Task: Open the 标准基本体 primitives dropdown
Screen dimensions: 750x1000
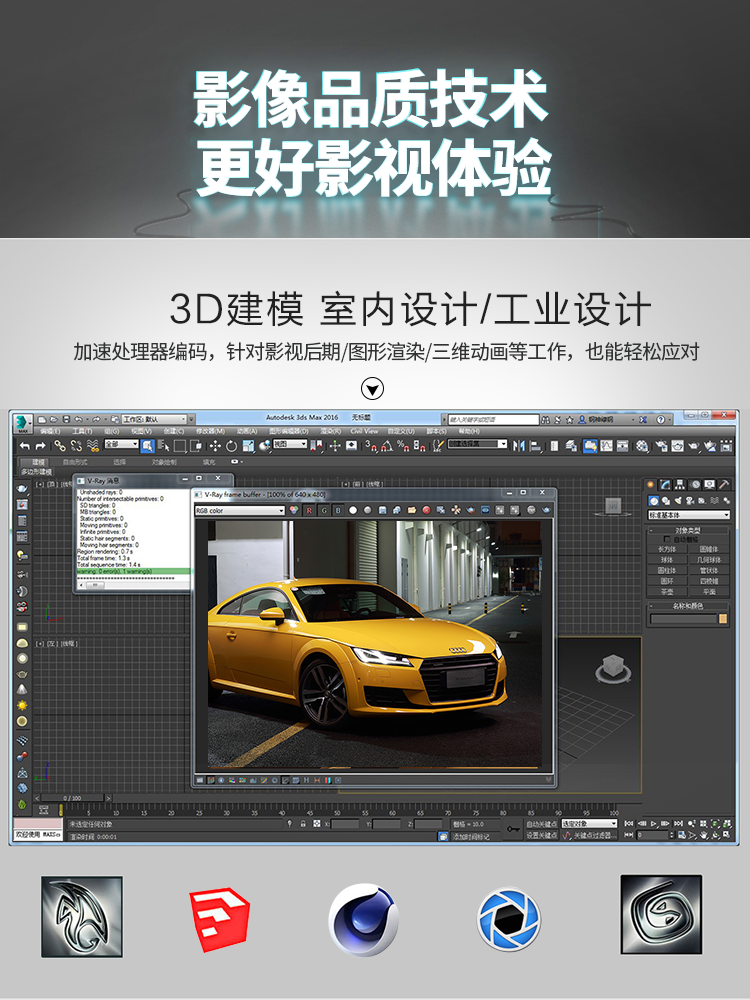Action: tap(689, 515)
